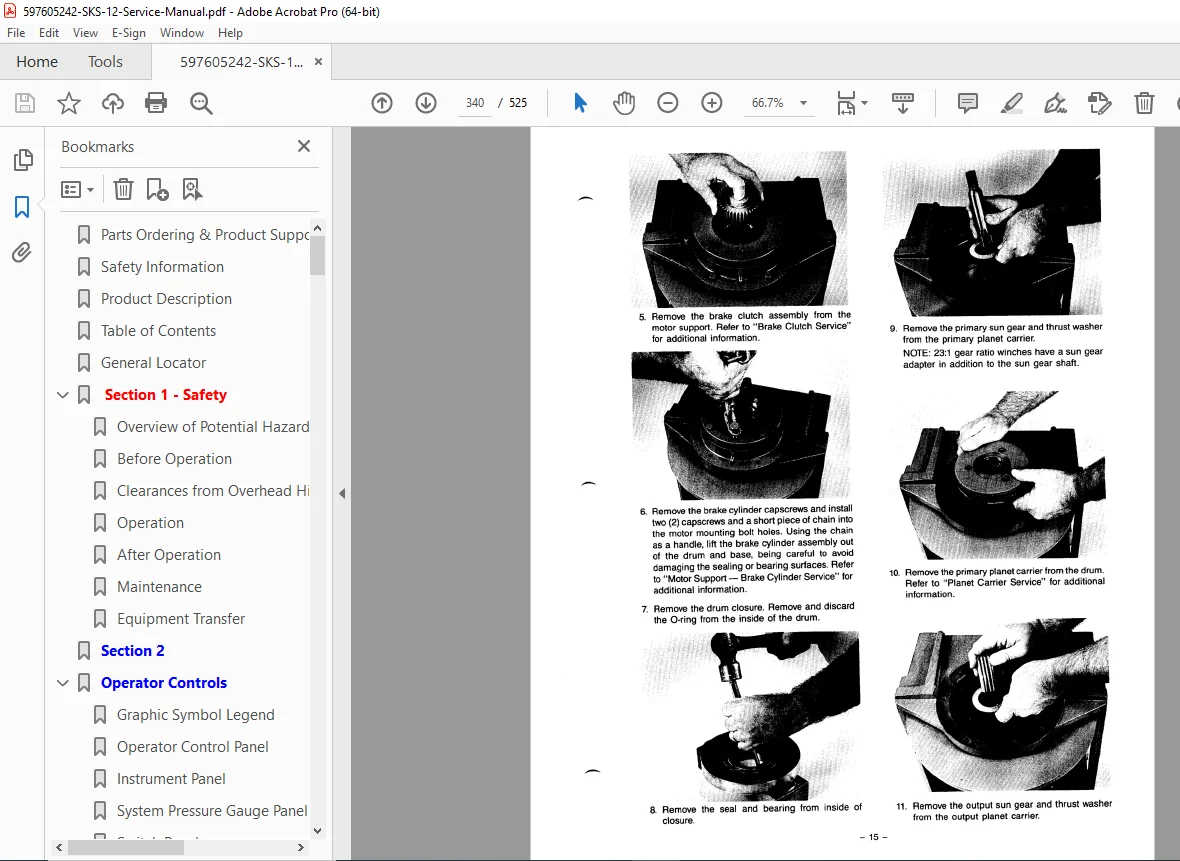The height and width of the screenshot is (861, 1180).
Task: Open Before Operation bookmark
Action: click(175, 458)
